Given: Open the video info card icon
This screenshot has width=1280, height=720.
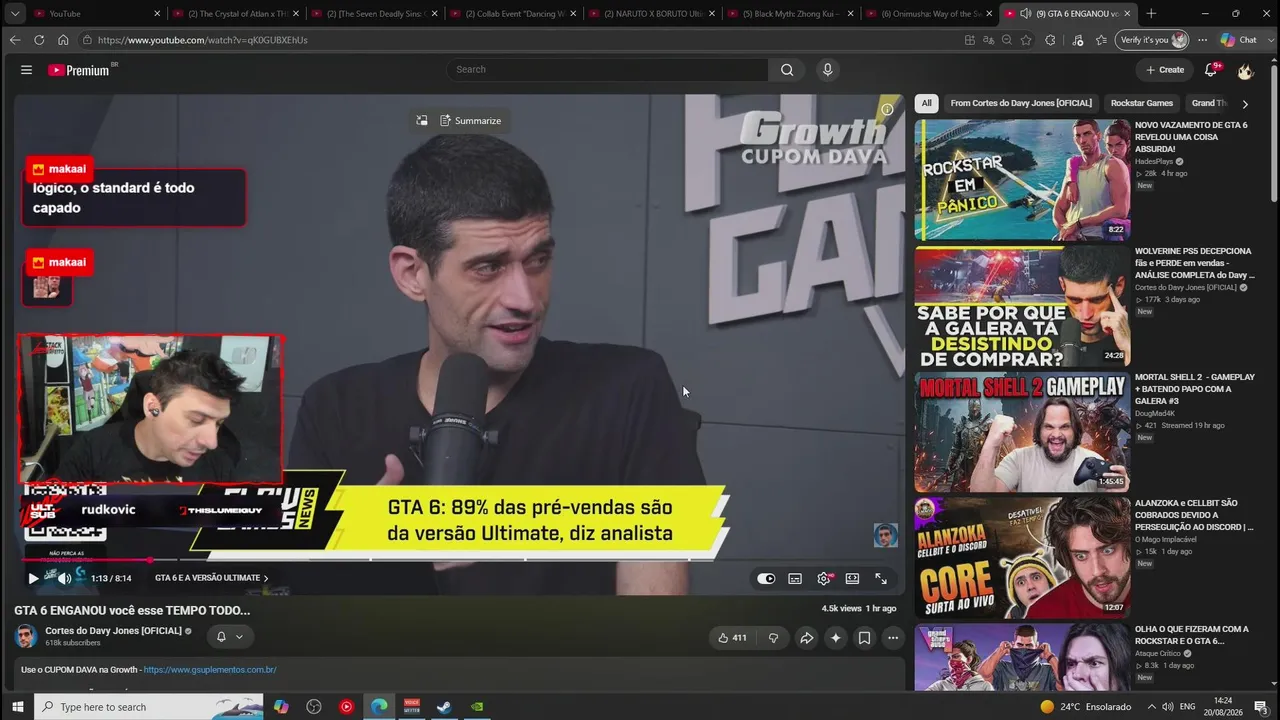Looking at the screenshot, I should point(887,109).
